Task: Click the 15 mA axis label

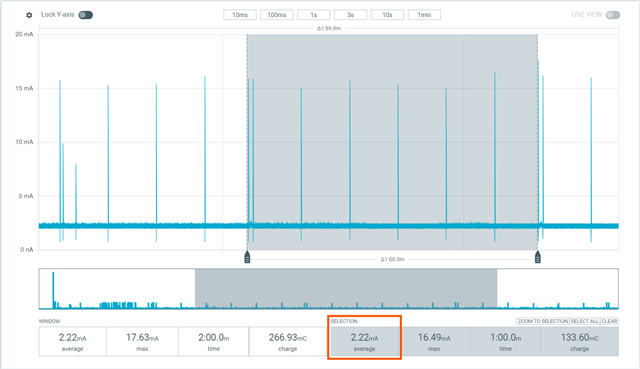Action: click(24, 88)
